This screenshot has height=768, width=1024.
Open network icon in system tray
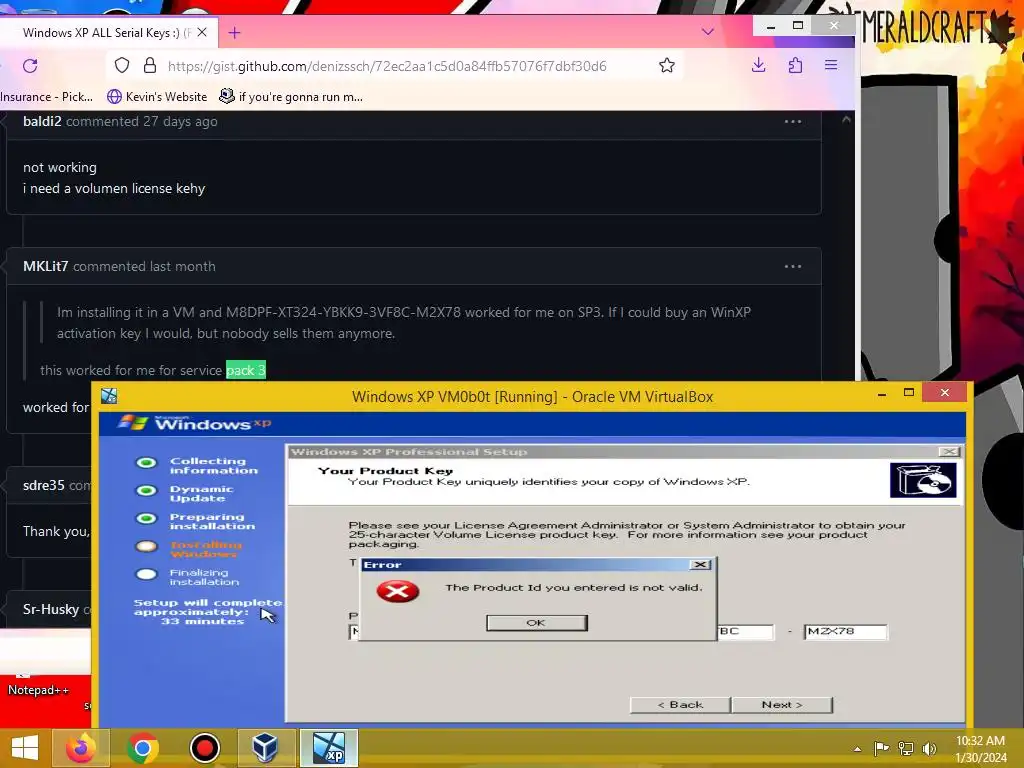905,748
